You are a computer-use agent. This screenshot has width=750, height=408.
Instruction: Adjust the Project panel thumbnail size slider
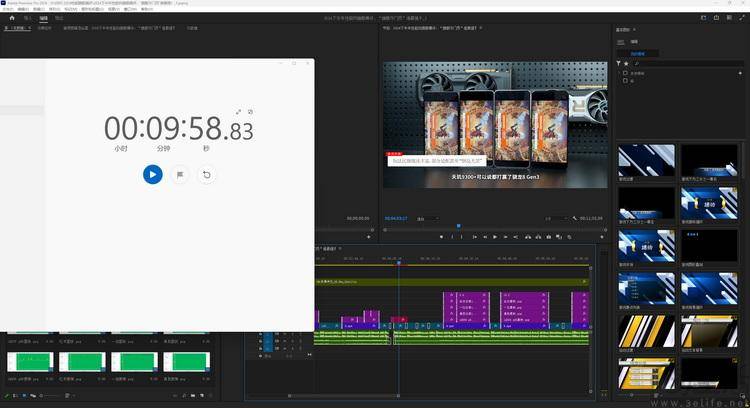click(50, 396)
